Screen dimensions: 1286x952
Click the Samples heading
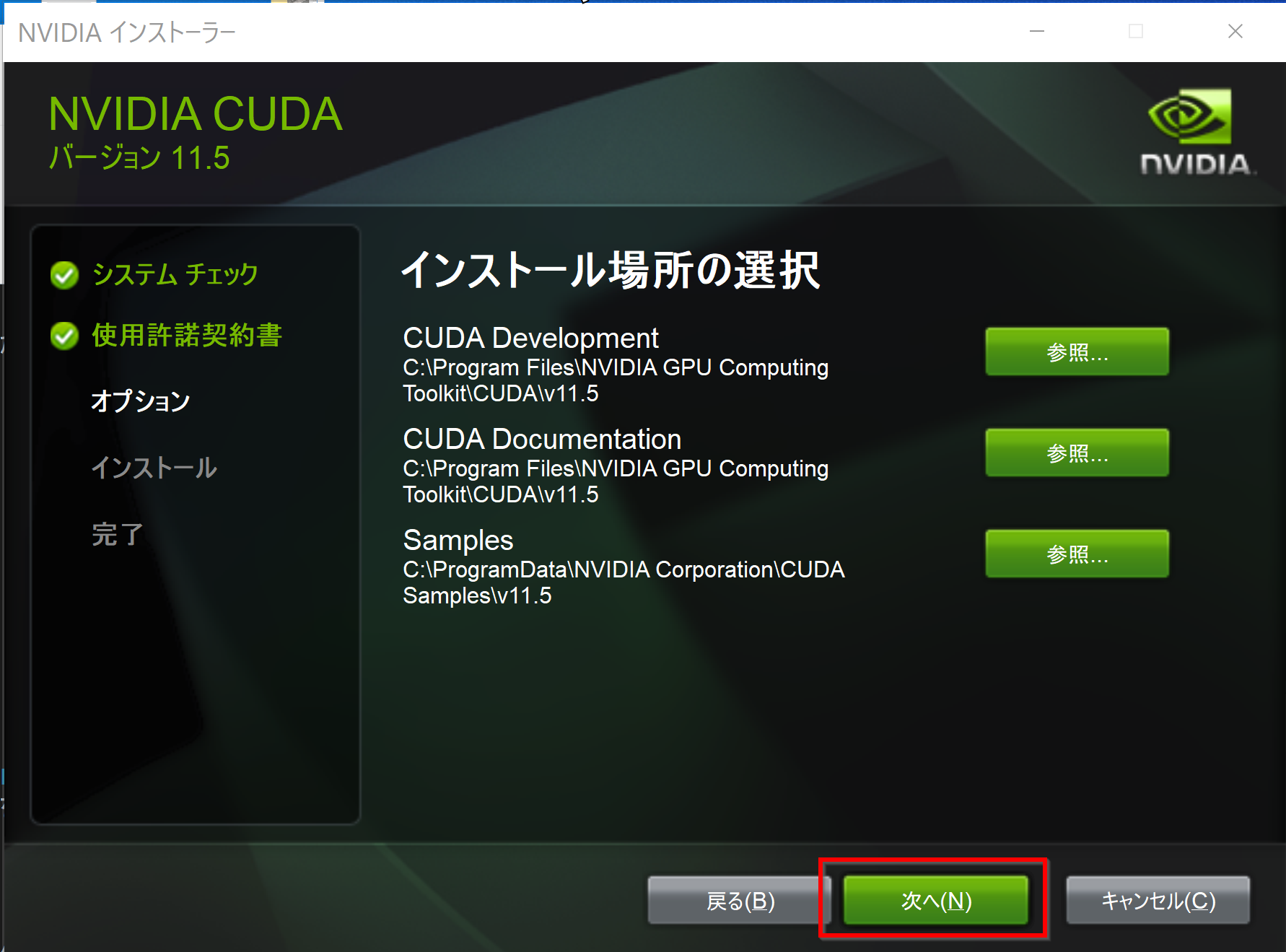(458, 540)
